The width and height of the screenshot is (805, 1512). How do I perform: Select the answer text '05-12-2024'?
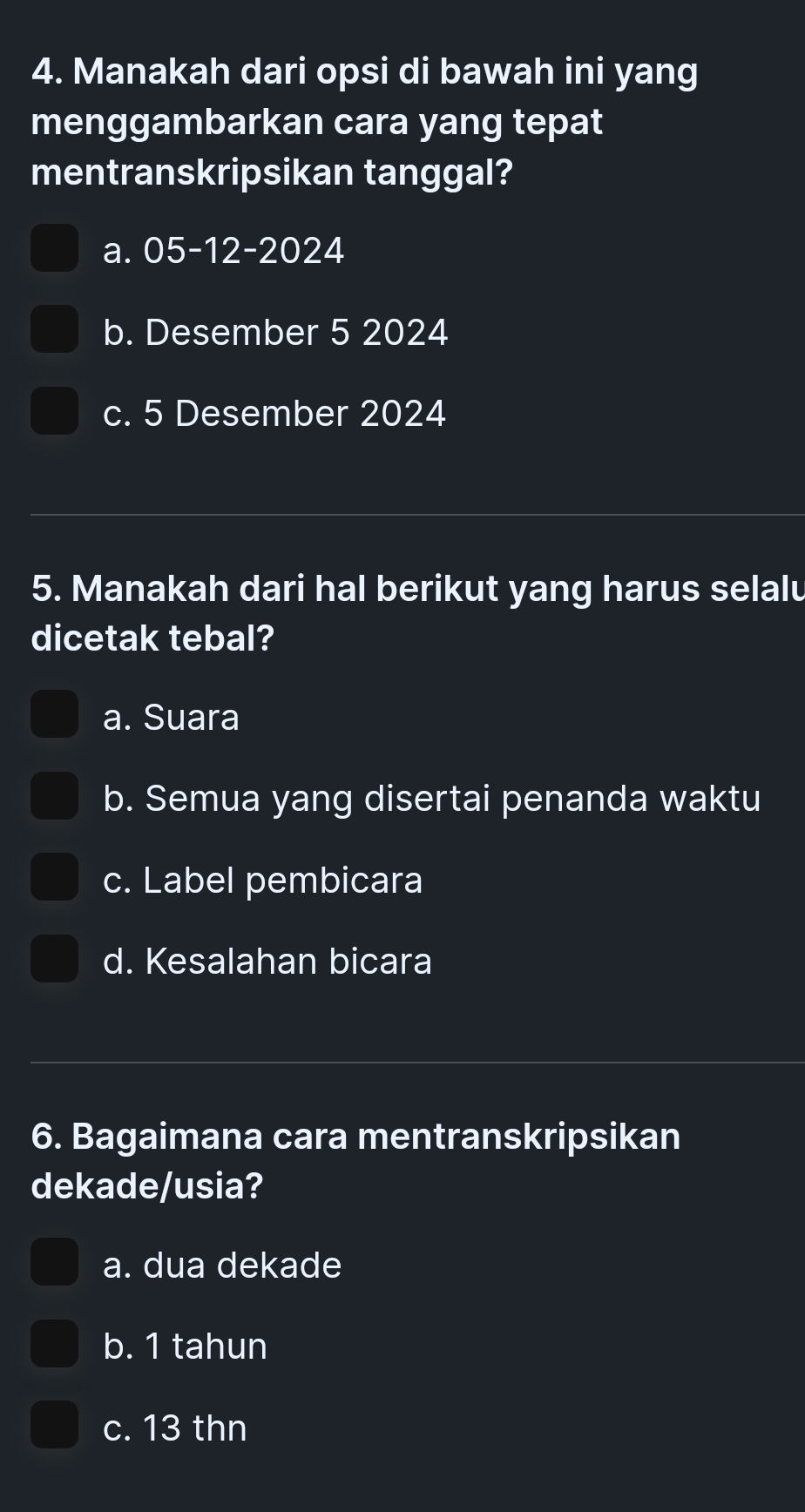(x=223, y=251)
